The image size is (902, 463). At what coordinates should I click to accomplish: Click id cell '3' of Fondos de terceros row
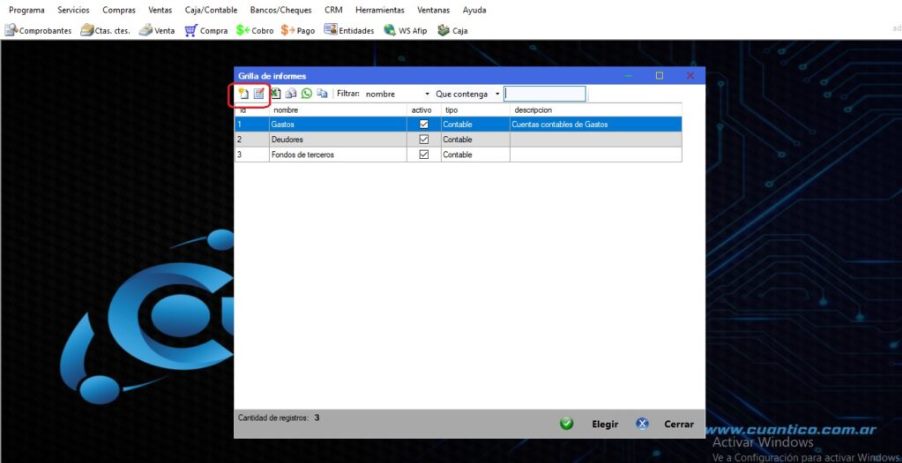pos(252,154)
